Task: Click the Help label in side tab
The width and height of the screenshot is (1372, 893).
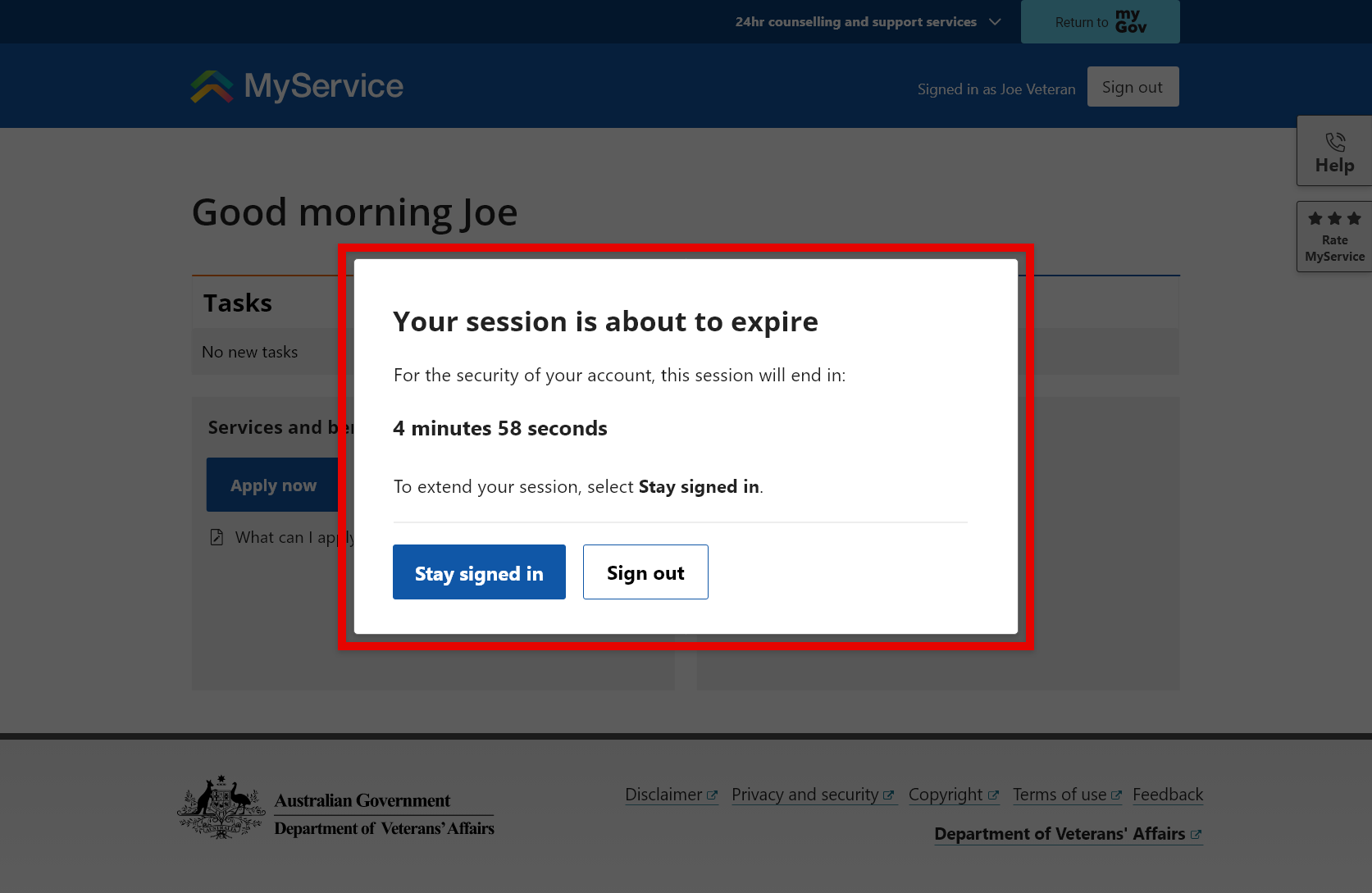Action: pyautogui.click(x=1335, y=166)
